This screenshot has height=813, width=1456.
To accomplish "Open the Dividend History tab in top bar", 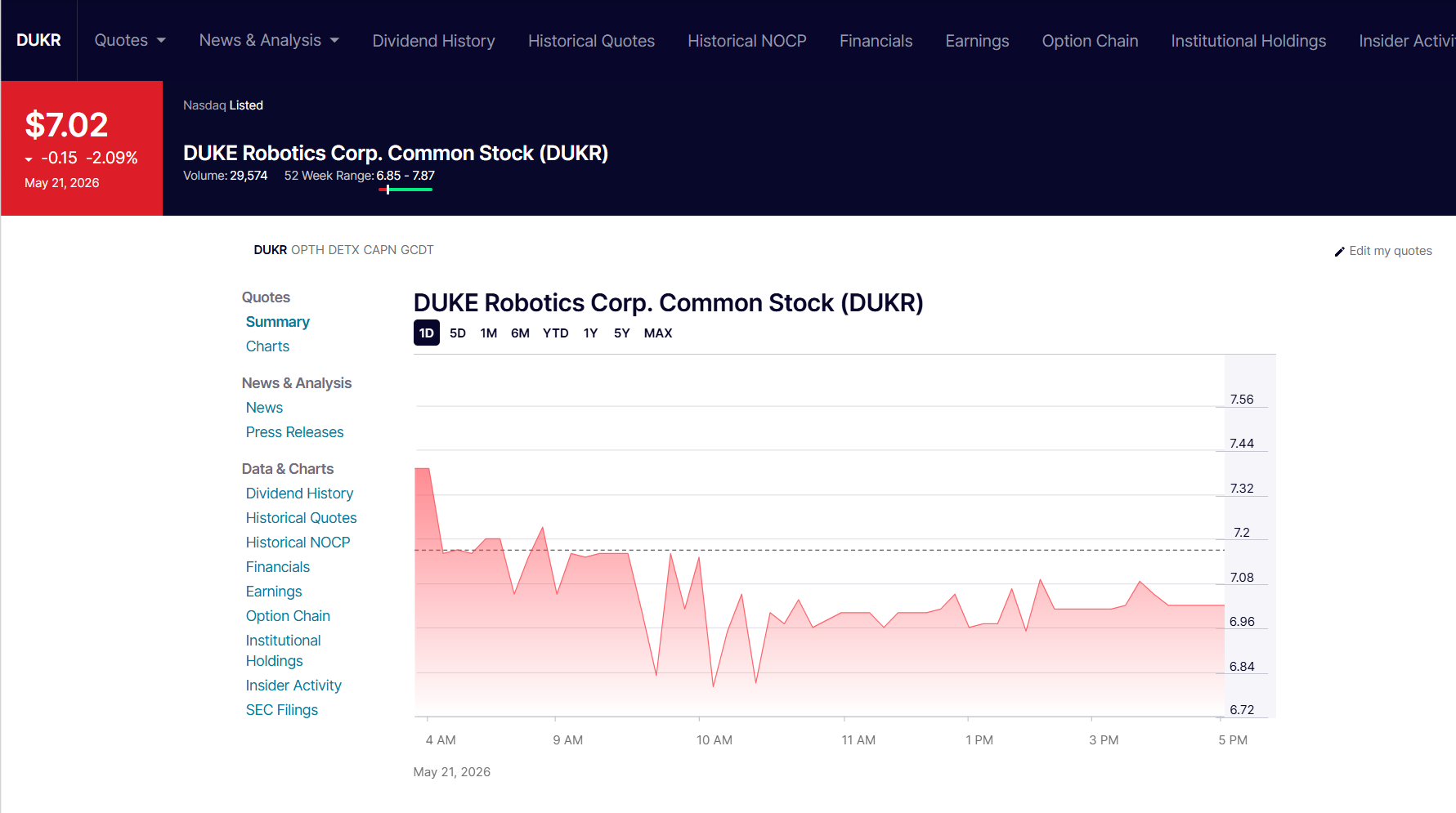I will [433, 41].
